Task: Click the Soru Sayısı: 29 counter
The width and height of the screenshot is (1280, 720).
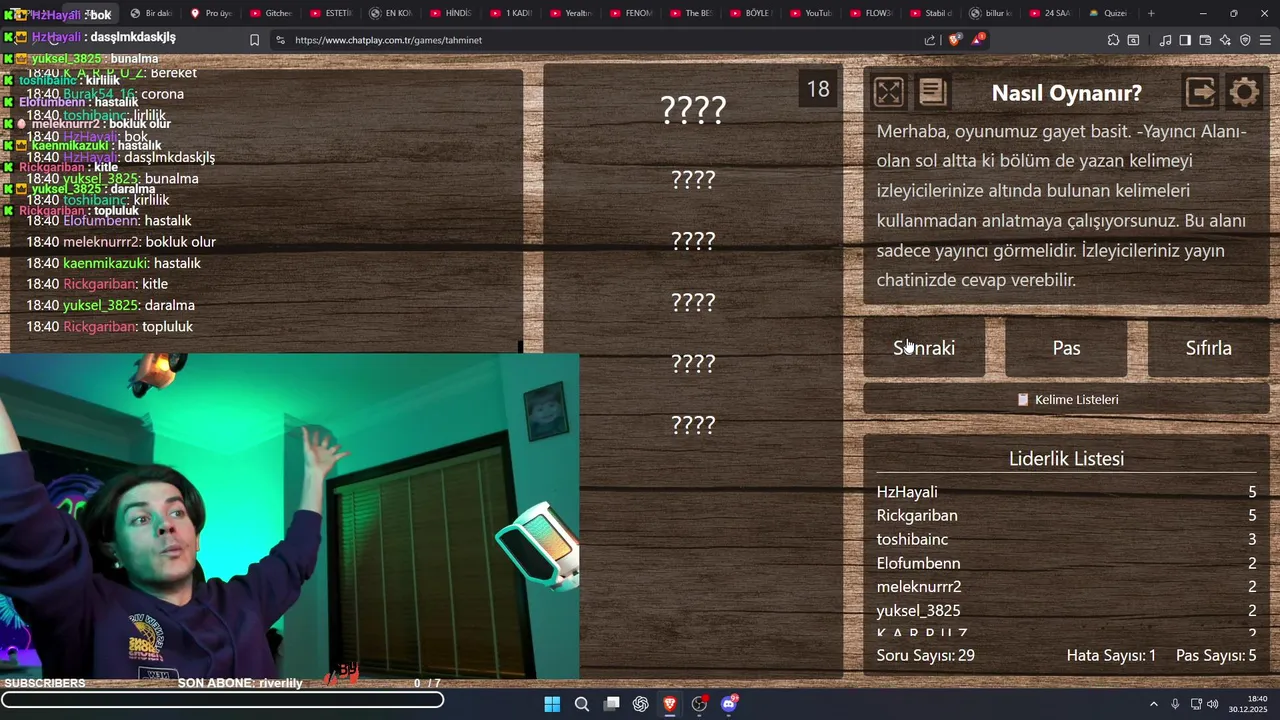Action: [x=926, y=655]
